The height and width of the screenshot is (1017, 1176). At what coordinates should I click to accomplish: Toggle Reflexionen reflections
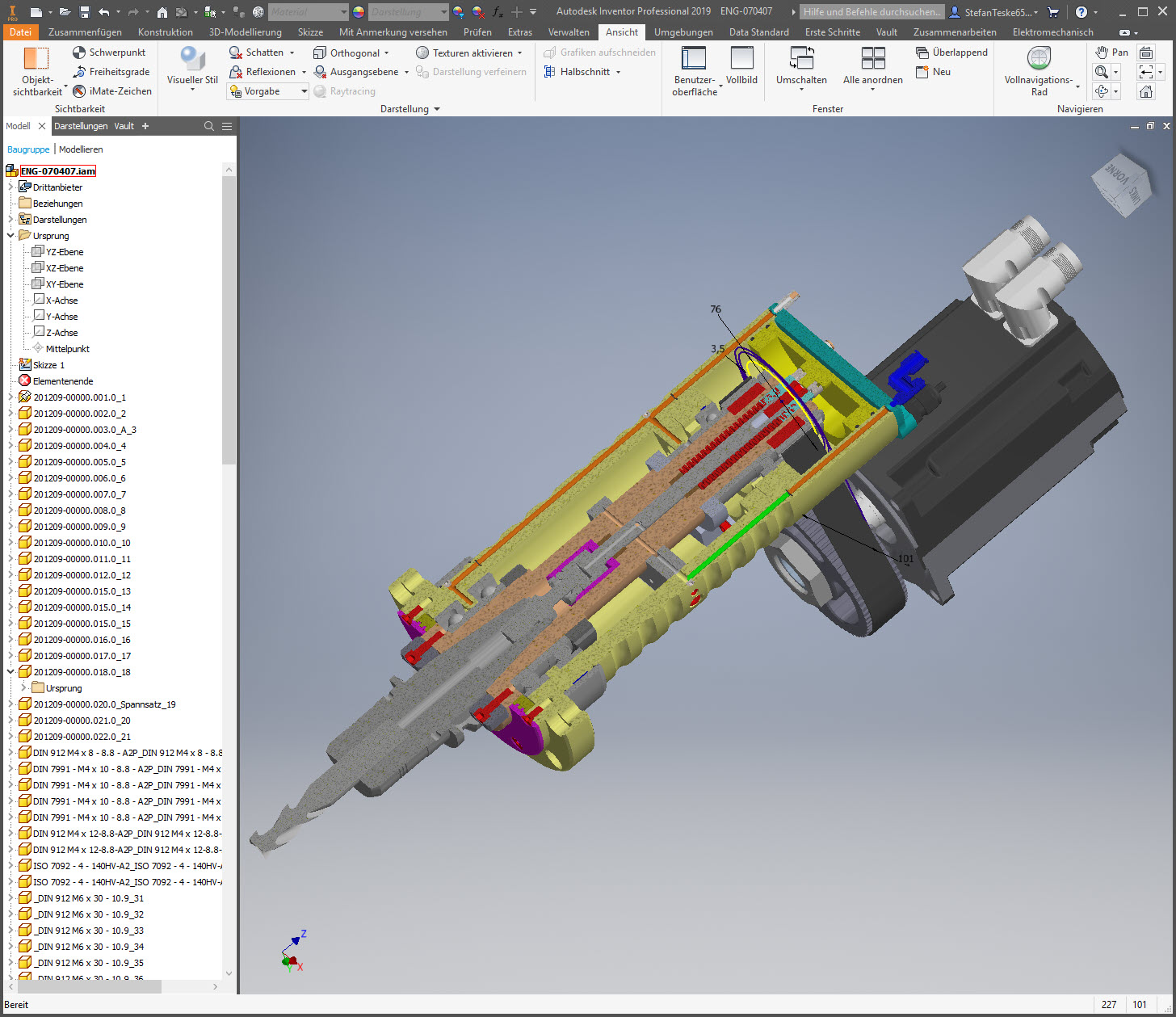(262, 72)
